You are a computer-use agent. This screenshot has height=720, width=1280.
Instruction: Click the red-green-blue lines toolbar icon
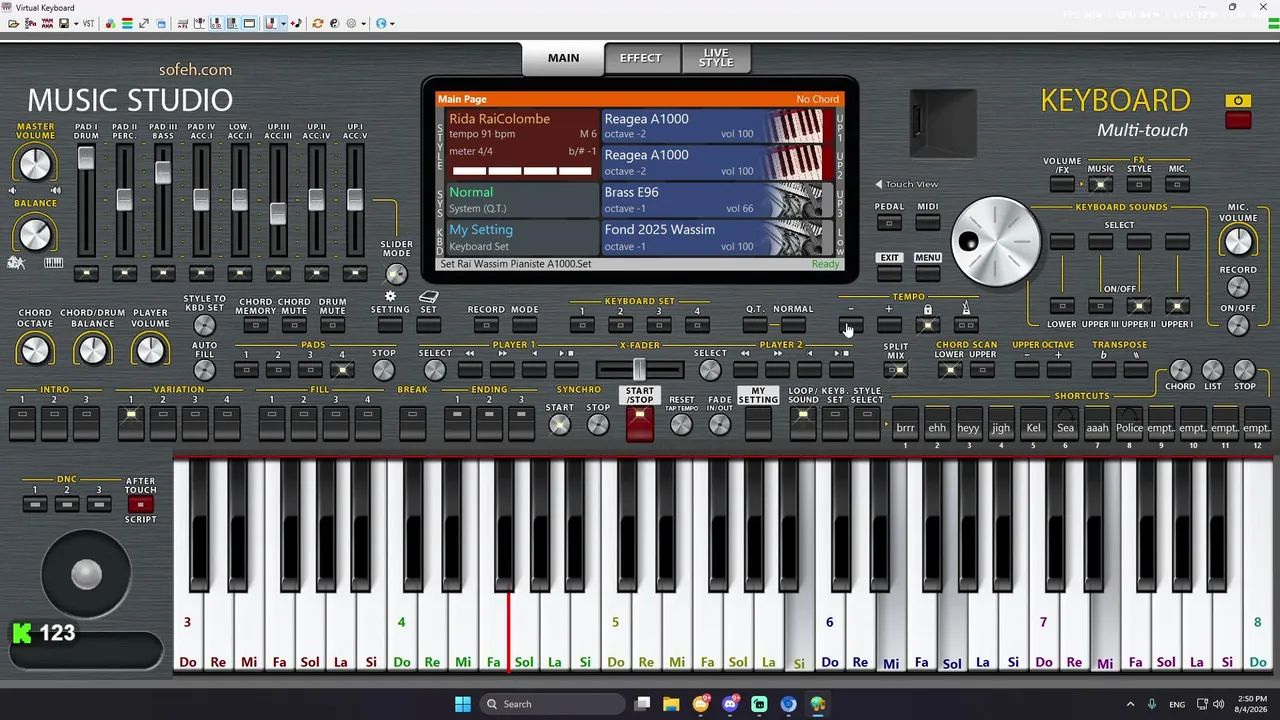point(127,23)
